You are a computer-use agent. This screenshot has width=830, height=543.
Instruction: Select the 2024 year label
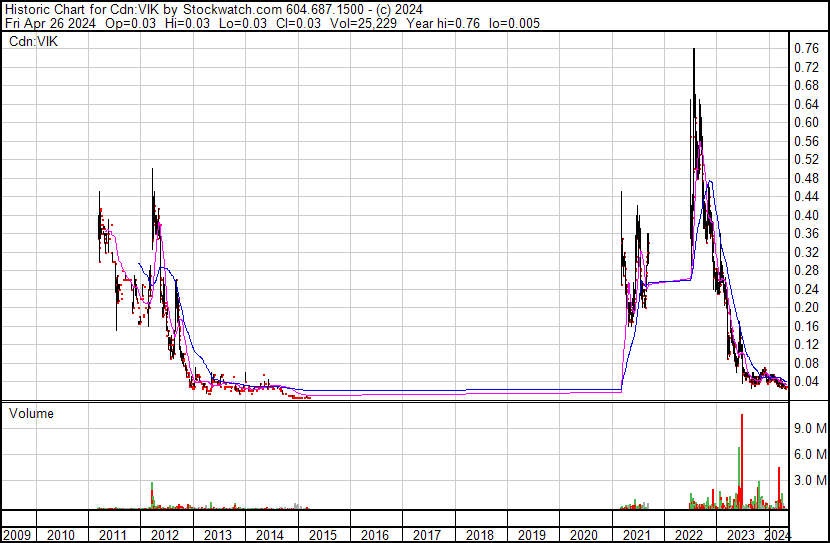pyautogui.click(x=776, y=534)
